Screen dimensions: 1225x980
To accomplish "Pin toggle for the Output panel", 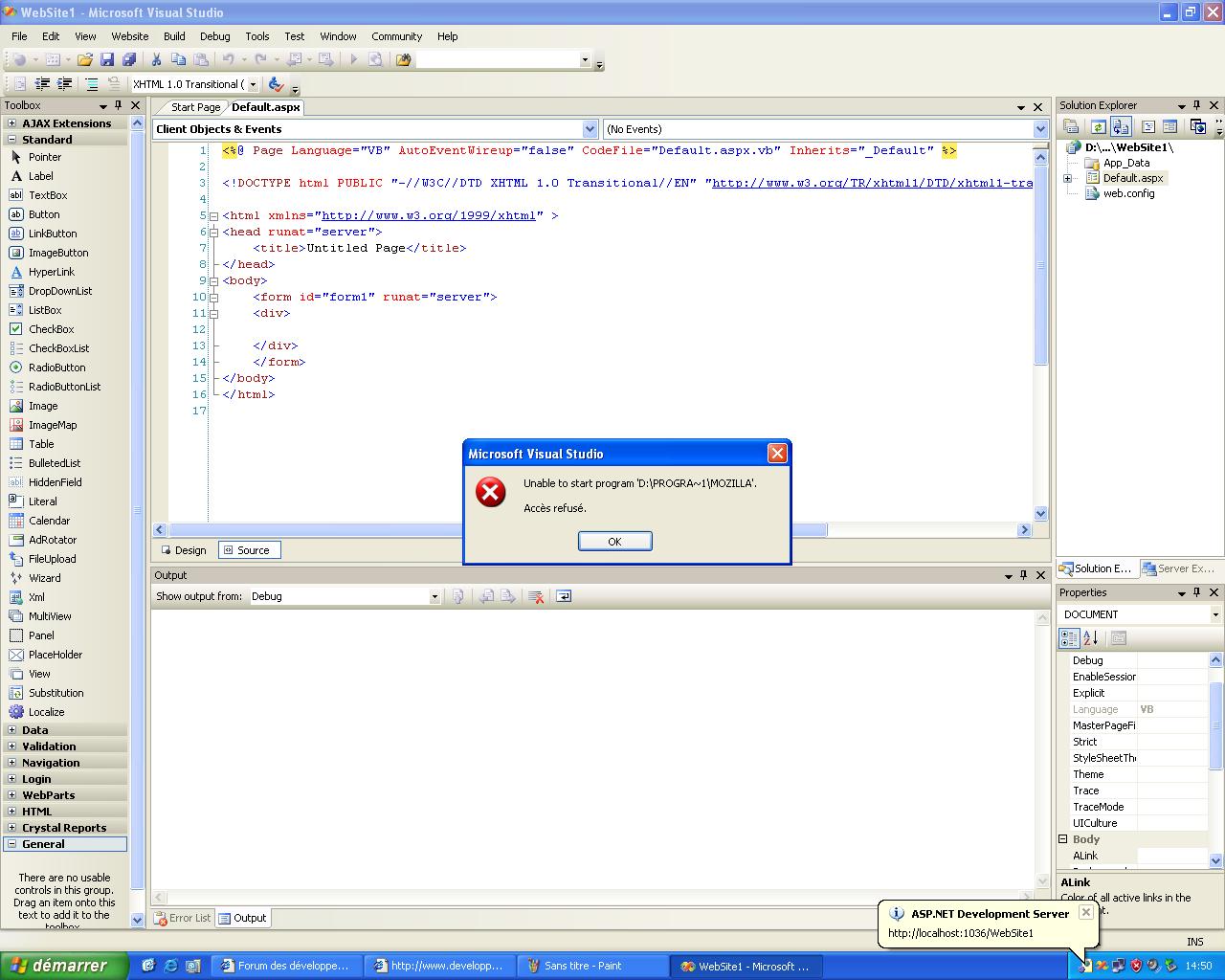I will tap(1024, 575).
